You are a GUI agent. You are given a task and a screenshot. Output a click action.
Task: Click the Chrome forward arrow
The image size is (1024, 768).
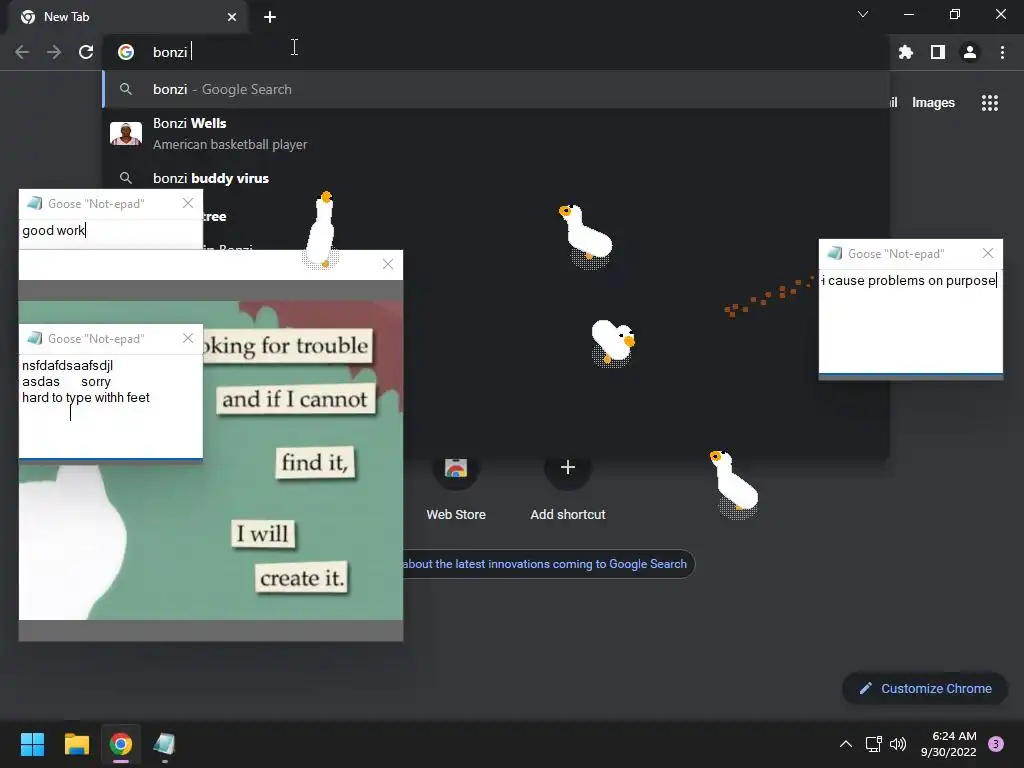tap(54, 52)
